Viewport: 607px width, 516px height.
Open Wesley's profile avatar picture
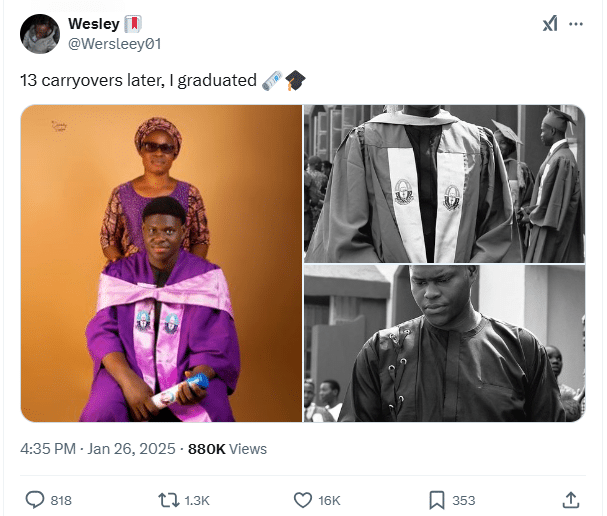[x=39, y=33]
